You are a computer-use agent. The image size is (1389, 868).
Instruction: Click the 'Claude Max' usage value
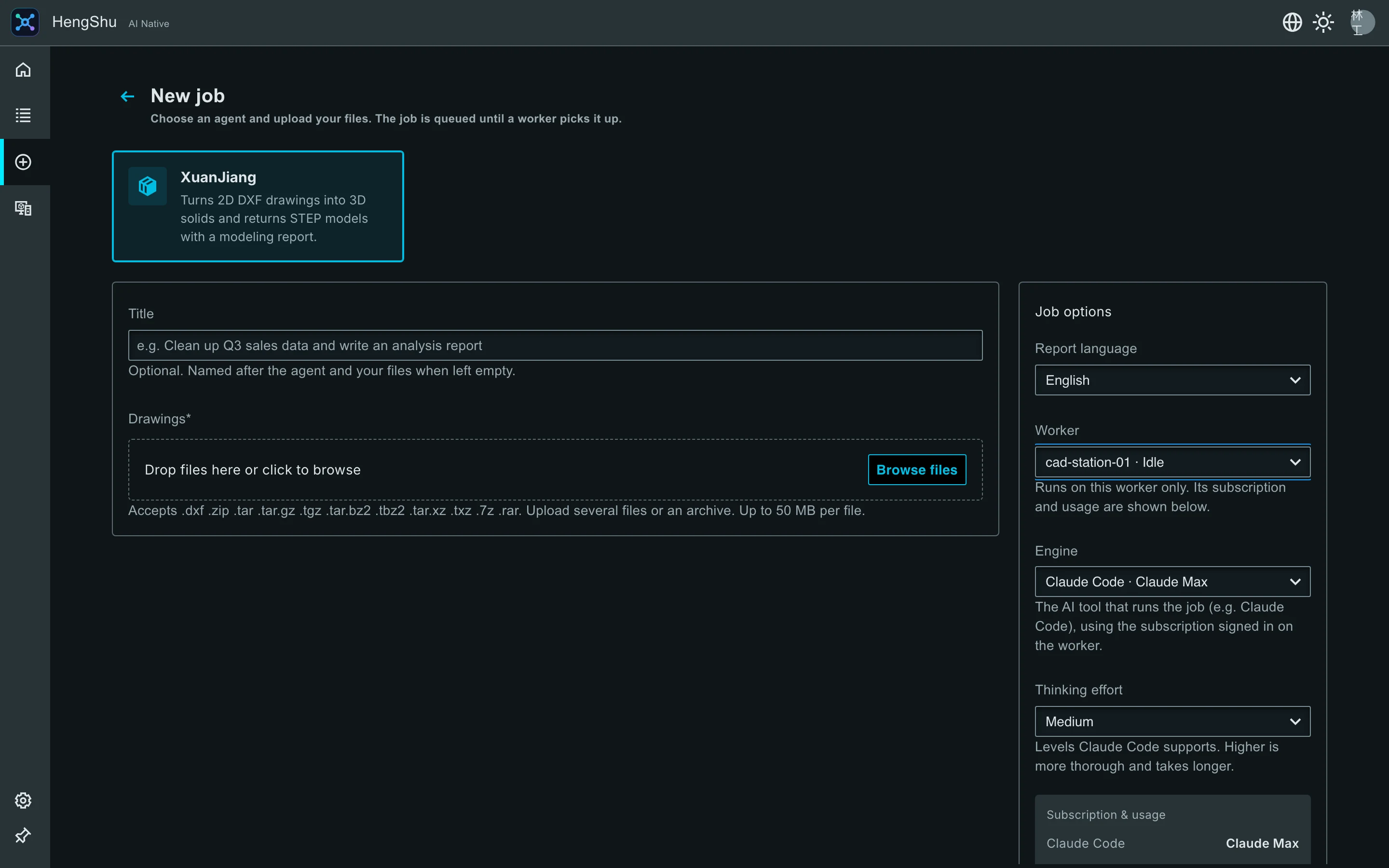[1262, 843]
